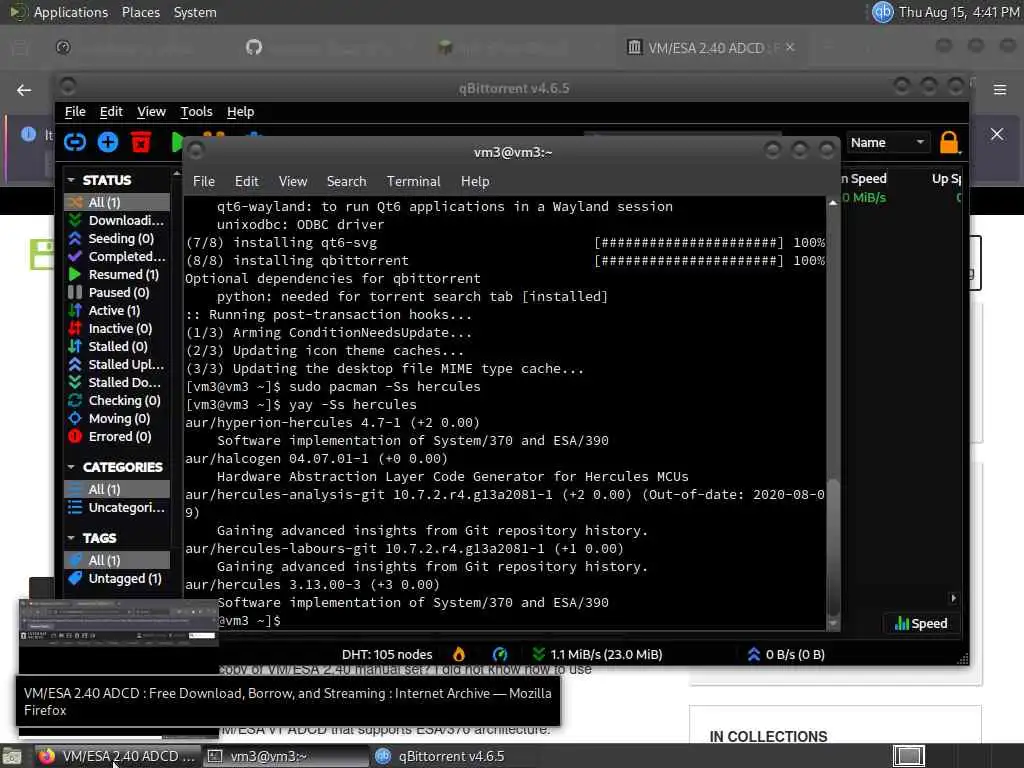Viewport: 1024px width, 768px height.
Task: Click the download speed 1.1 MiB/s indicator
Action: tap(597, 654)
